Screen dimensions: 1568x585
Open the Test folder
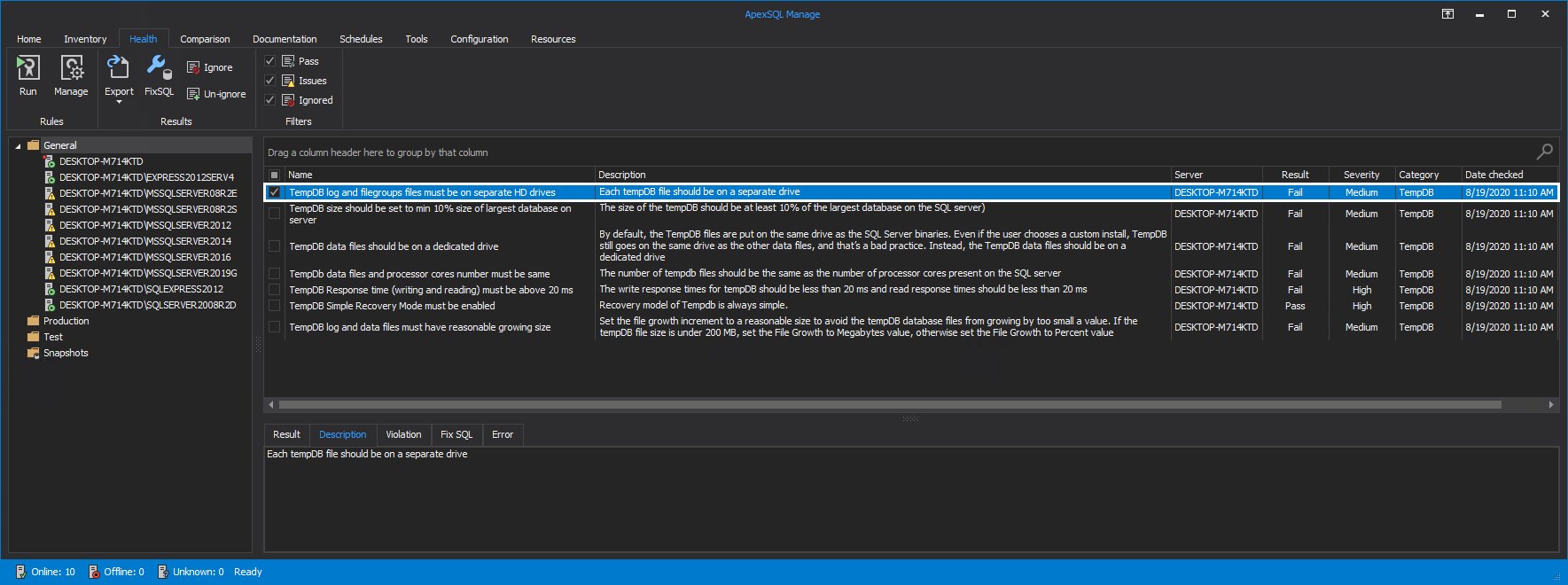(53, 337)
